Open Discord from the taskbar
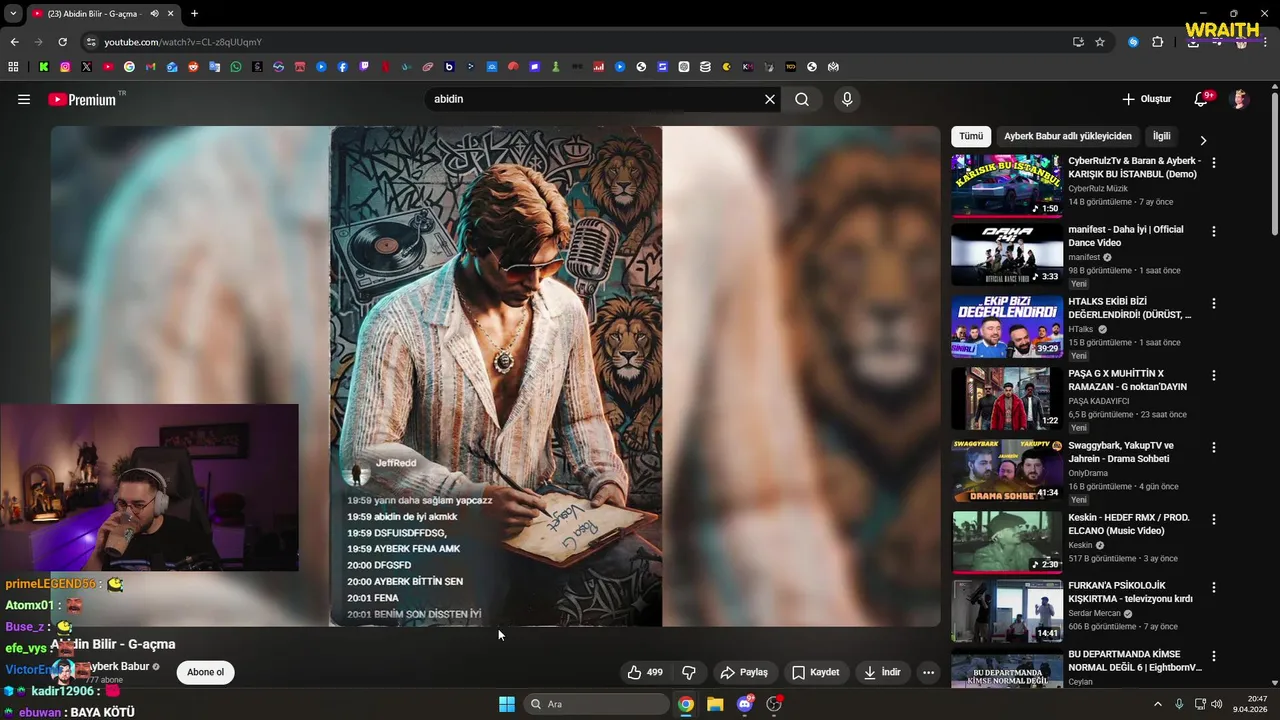1280x720 pixels. click(x=745, y=704)
